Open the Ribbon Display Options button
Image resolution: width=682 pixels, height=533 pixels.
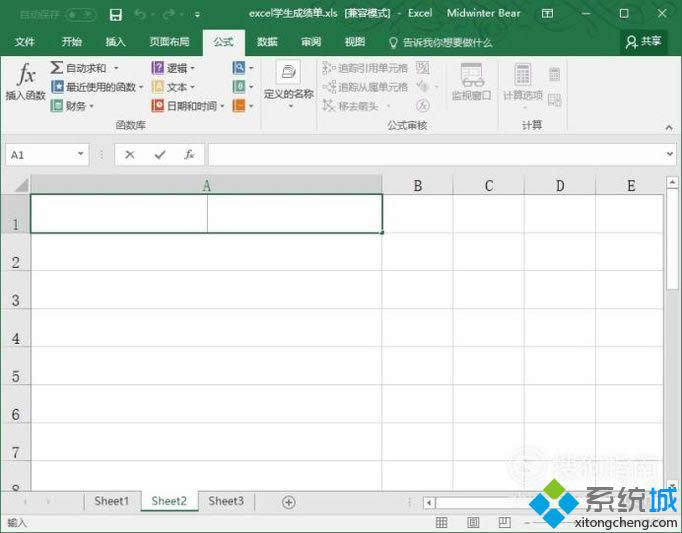click(x=548, y=13)
